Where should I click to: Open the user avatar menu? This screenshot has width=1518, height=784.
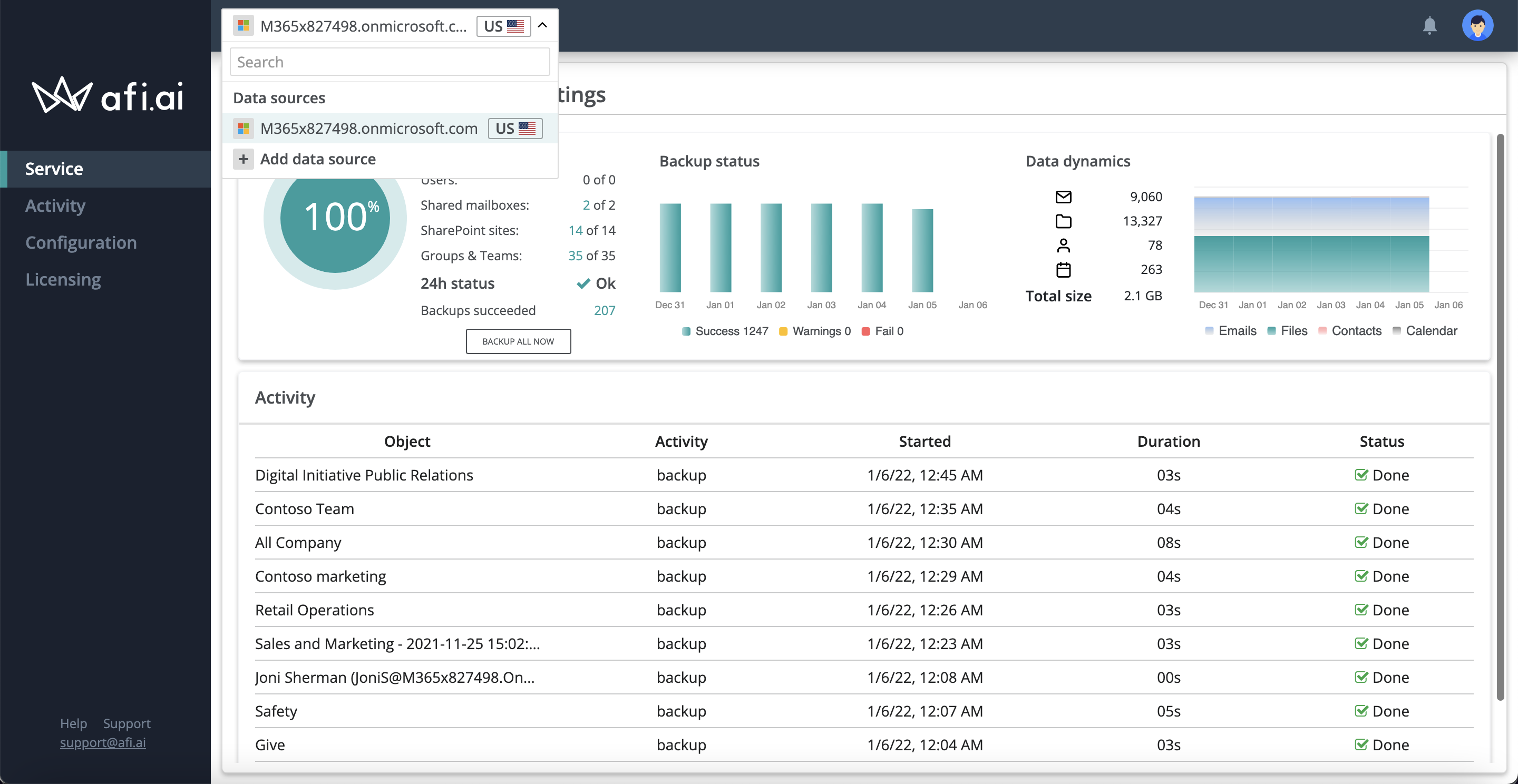1477,25
